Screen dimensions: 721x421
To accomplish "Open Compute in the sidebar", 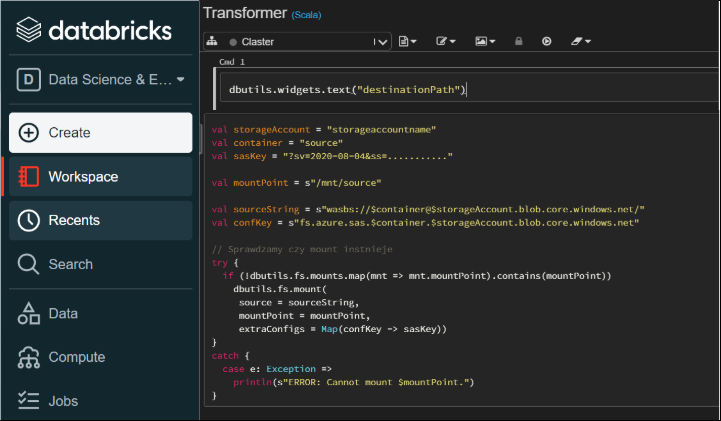I will [x=101, y=357].
